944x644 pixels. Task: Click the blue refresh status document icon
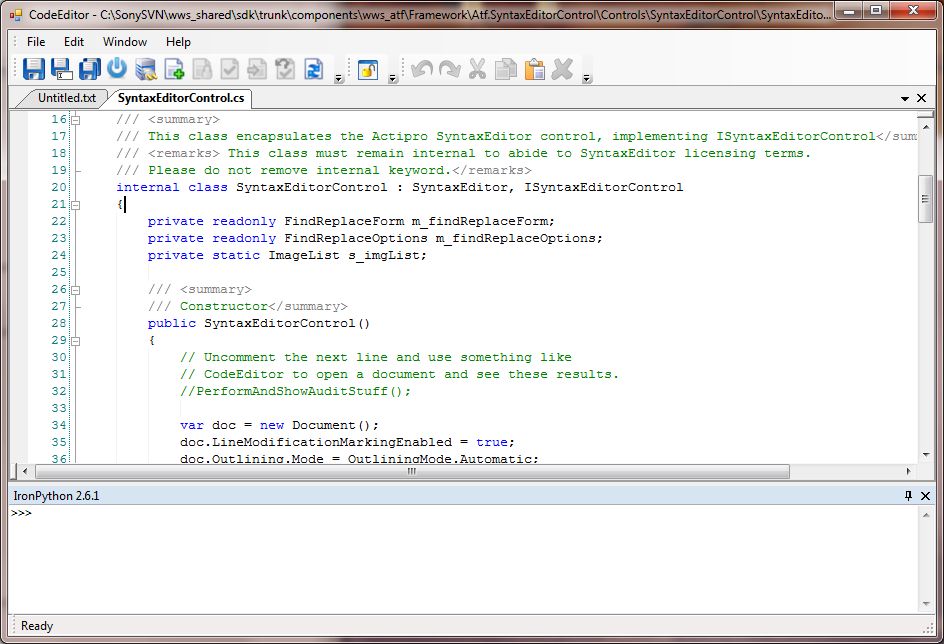click(314, 69)
